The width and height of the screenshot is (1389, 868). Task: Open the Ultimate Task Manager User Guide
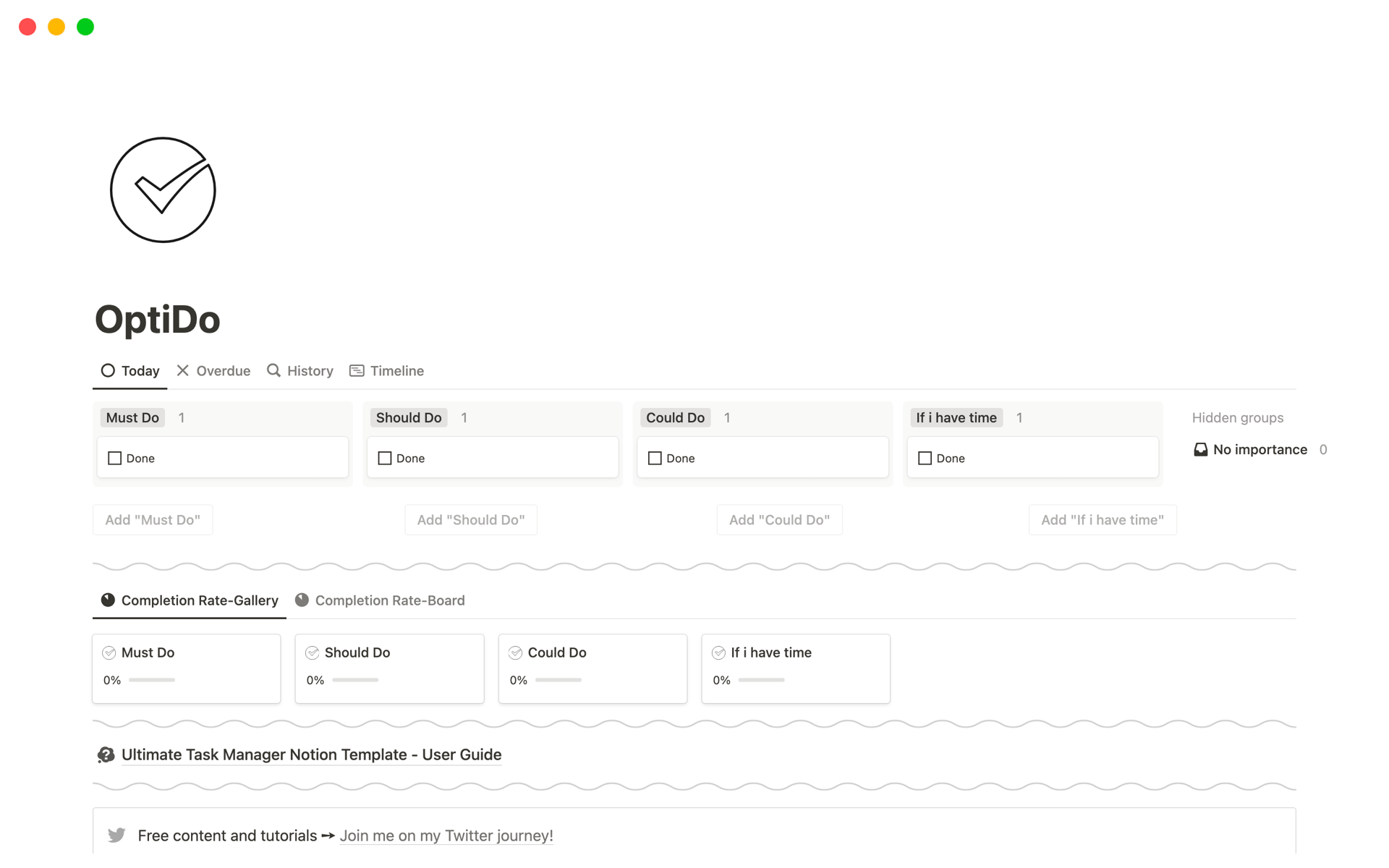tap(311, 754)
